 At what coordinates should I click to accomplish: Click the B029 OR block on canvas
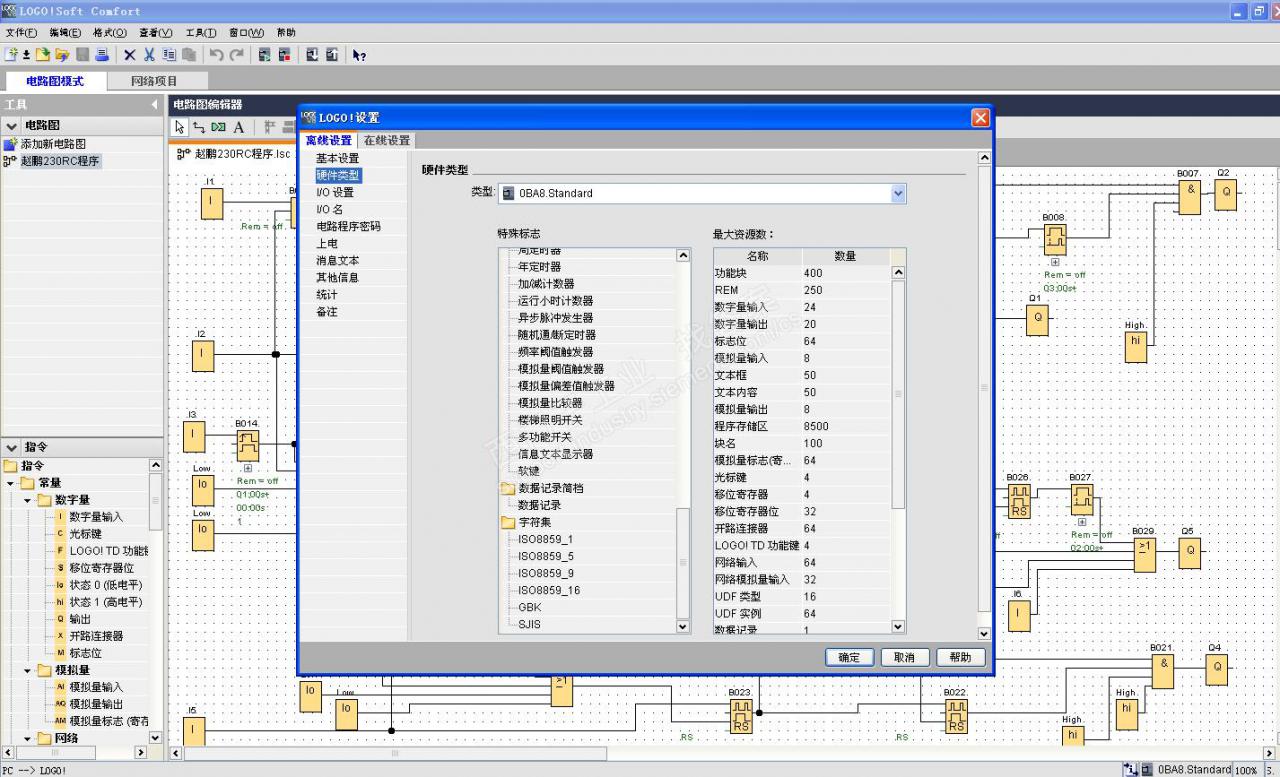tap(1143, 554)
